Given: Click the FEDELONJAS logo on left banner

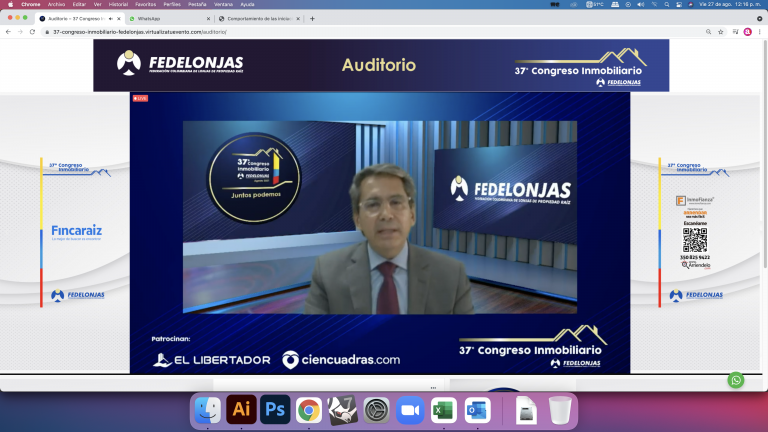Looking at the screenshot, I should (x=78, y=295).
